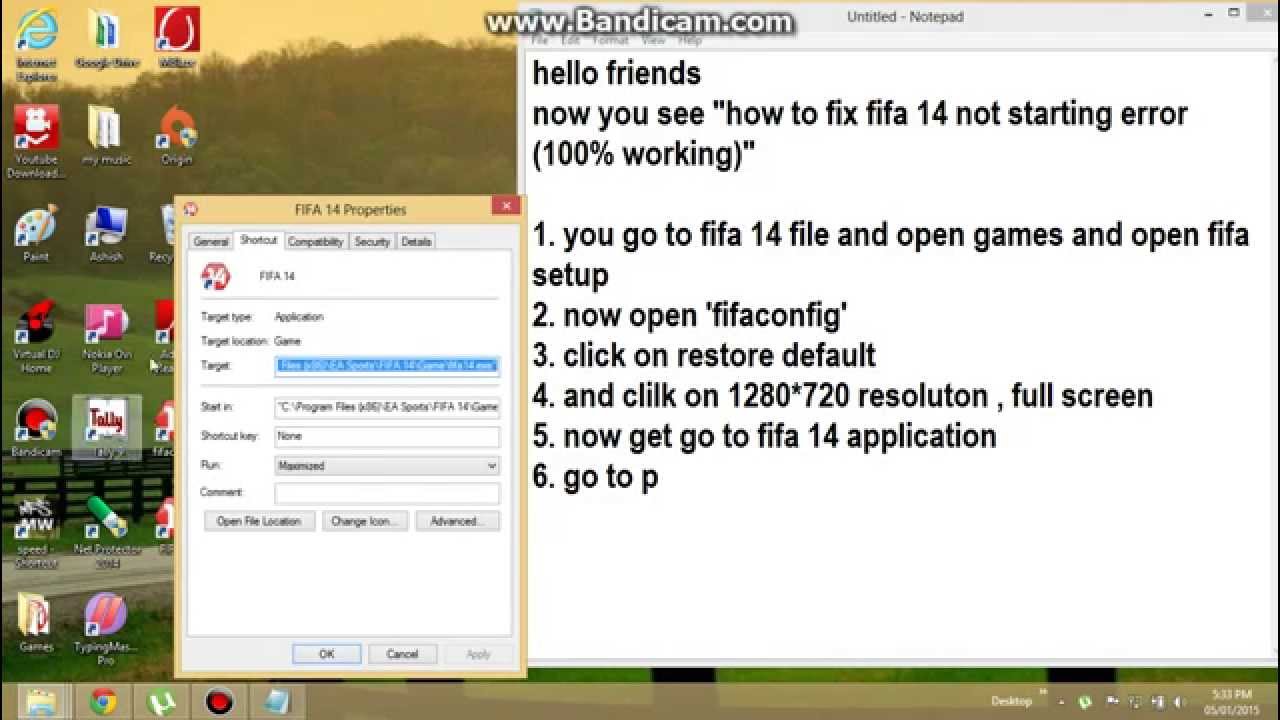Open the Format menu in Notepad
The height and width of the screenshot is (720, 1280).
tap(610, 41)
